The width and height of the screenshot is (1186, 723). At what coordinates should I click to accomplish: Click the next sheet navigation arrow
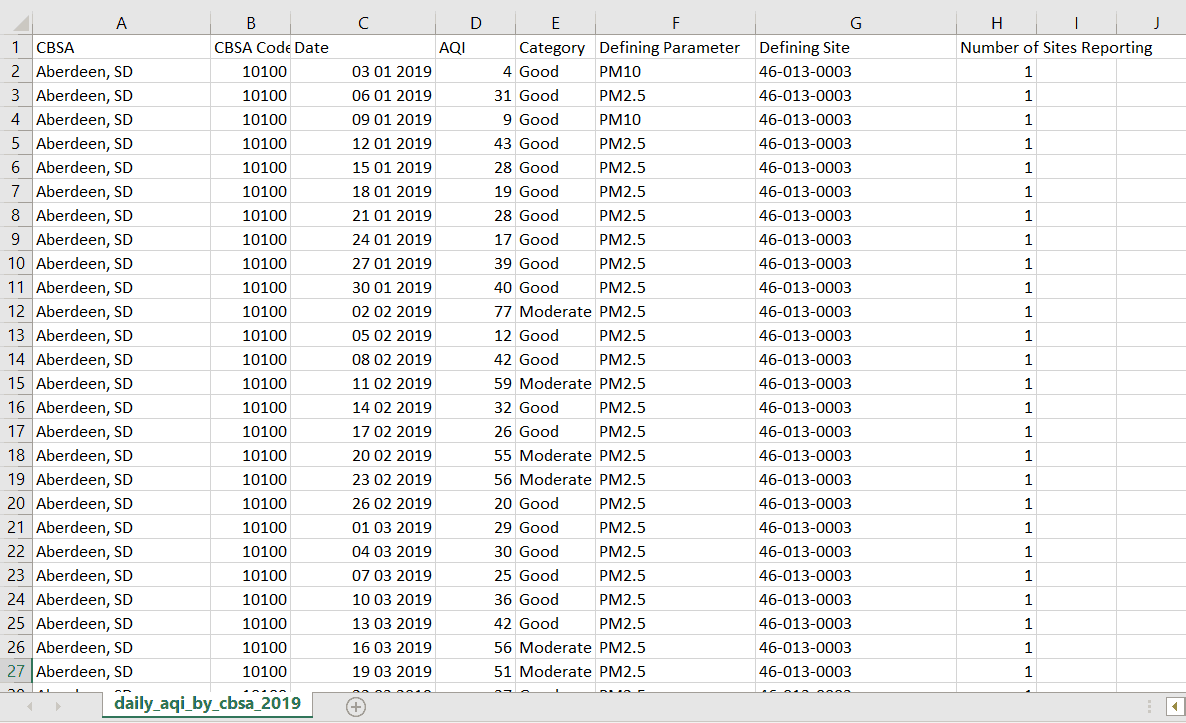[57, 706]
